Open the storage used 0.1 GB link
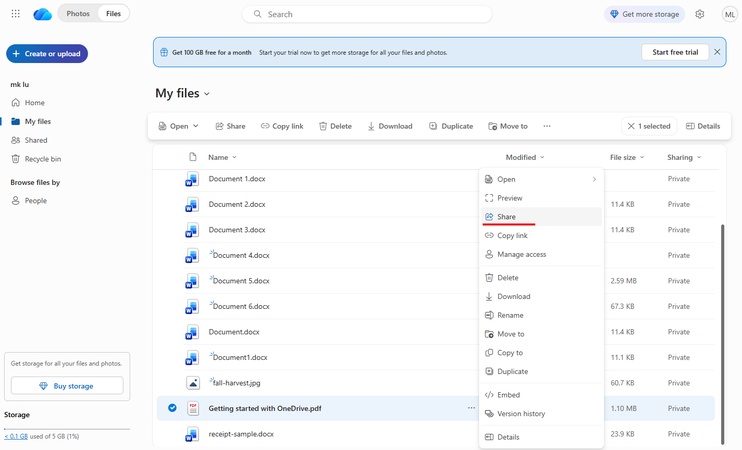Viewport: 742px width, 450px height. pyautogui.click(x=16, y=436)
